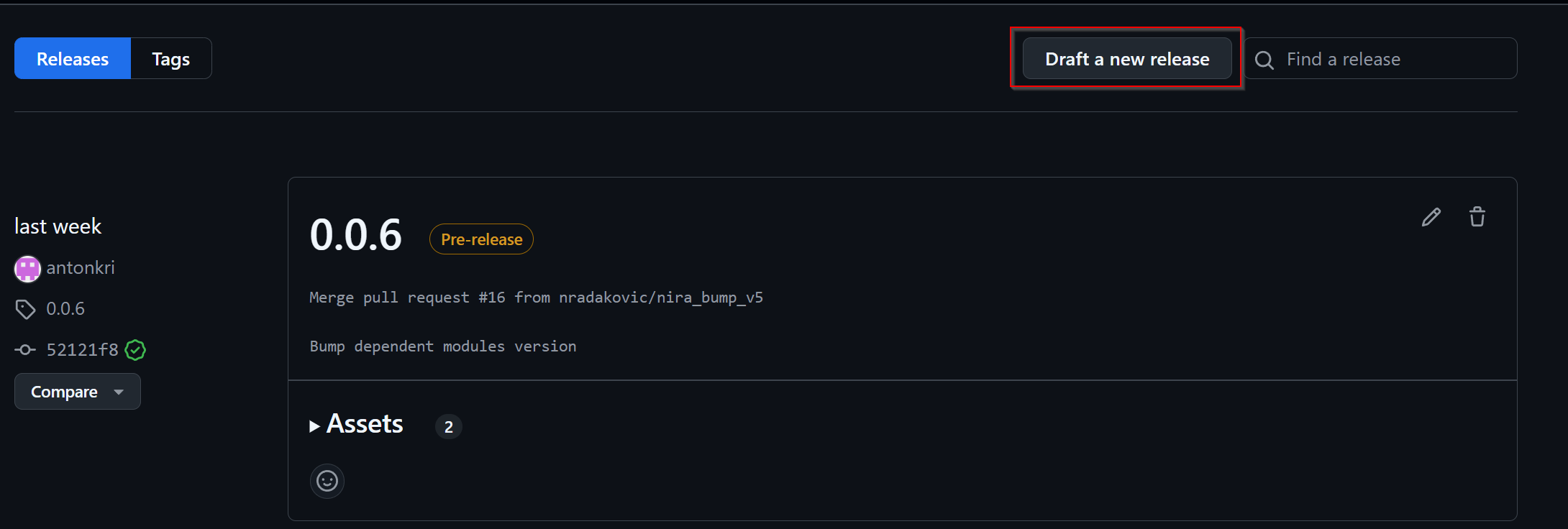Image resolution: width=1568 pixels, height=529 pixels.
Task: Open antonkri's avatar image
Action: tap(27, 269)
